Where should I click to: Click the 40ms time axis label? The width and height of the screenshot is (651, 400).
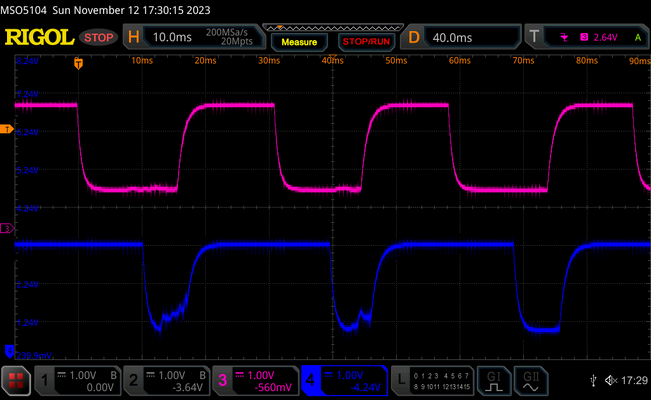coord(333,61)
